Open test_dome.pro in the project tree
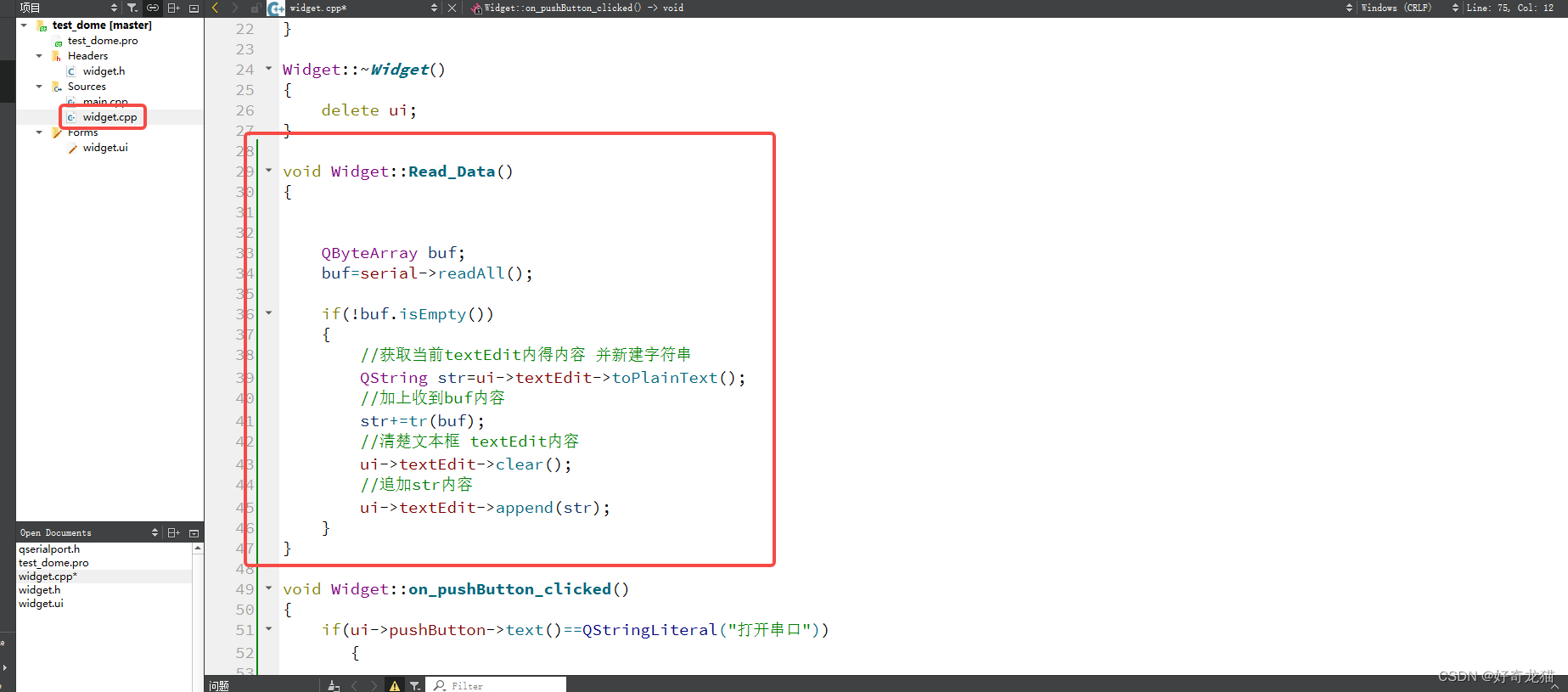This screenshot has height=692, width=1568. (103, 41)
